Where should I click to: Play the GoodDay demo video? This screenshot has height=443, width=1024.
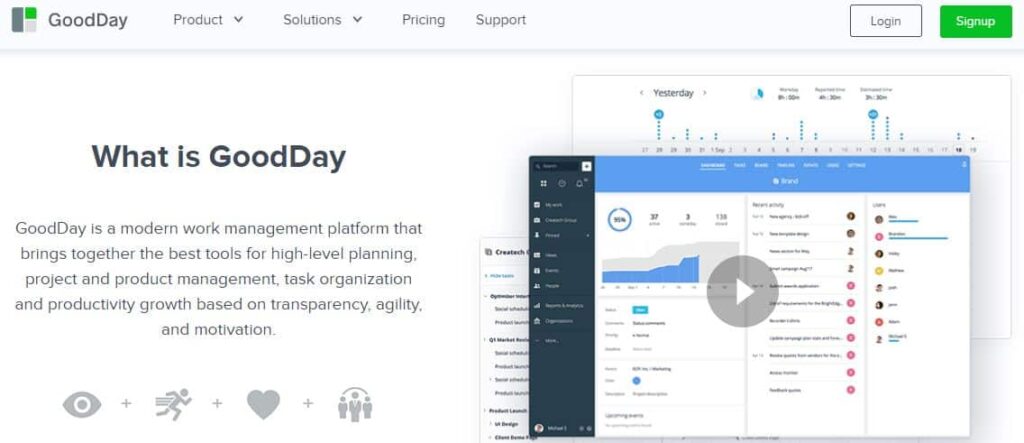click(x=743, y=291)
